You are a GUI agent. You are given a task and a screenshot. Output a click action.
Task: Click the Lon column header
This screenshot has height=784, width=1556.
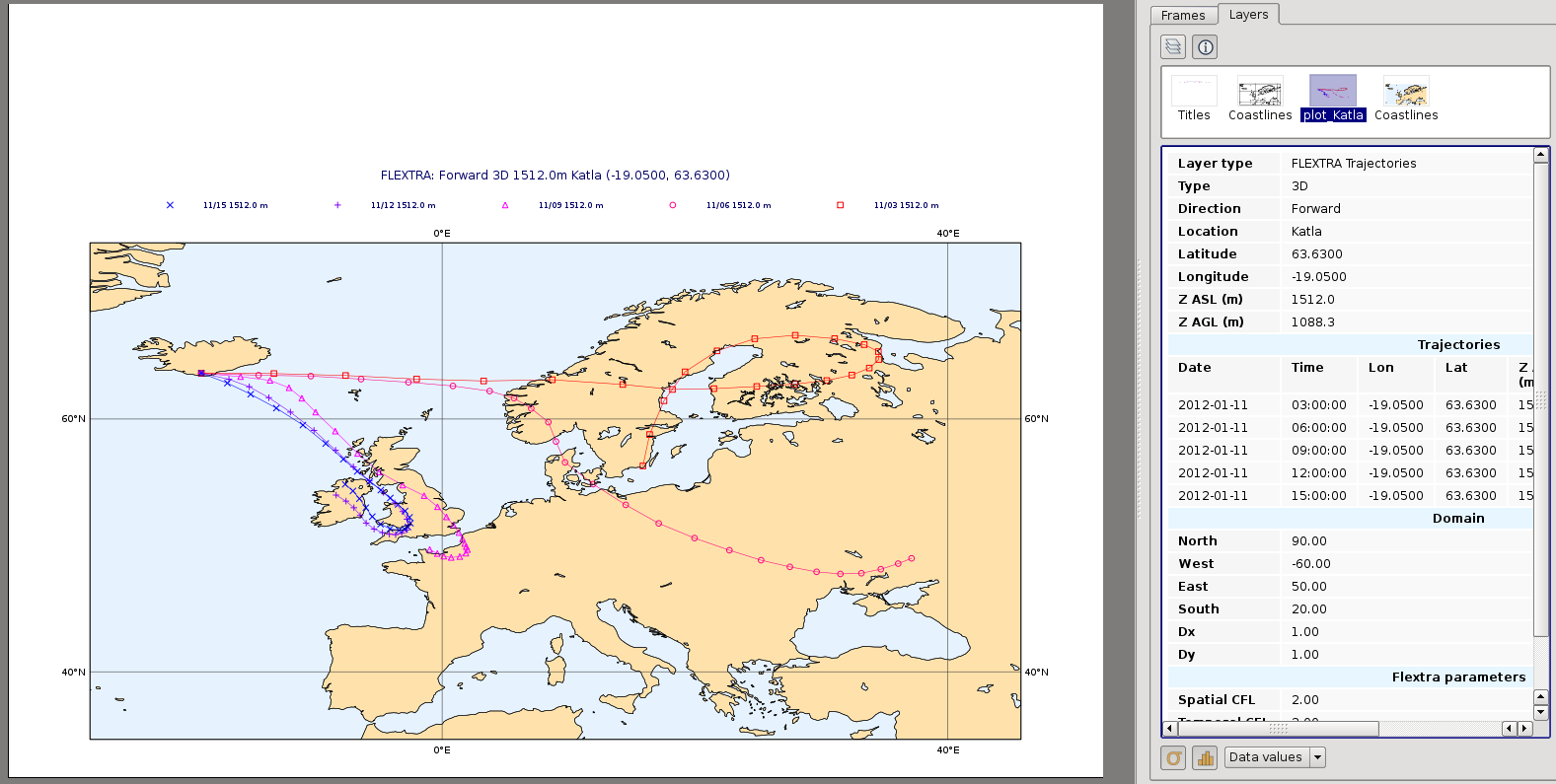pos(1381,368)
